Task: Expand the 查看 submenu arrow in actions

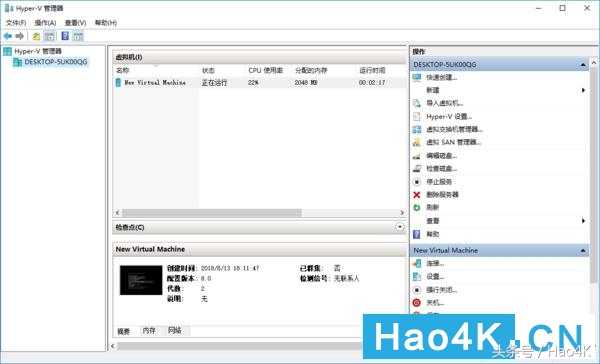Action: pyautogui.click(x=583, y=221)
